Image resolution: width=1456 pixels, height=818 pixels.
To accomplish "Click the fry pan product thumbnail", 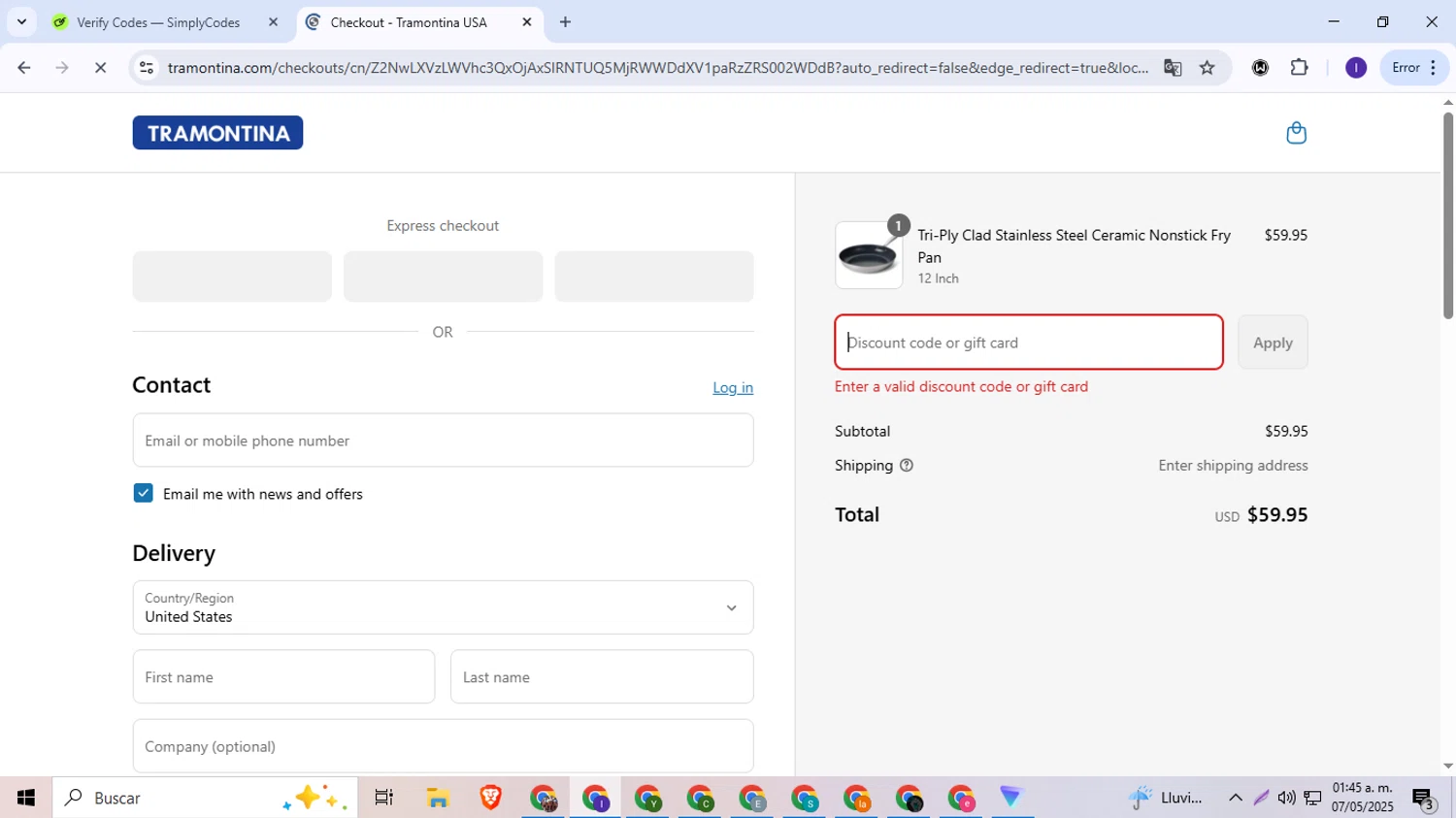I will pyautogui.click(x=869, y=255).
